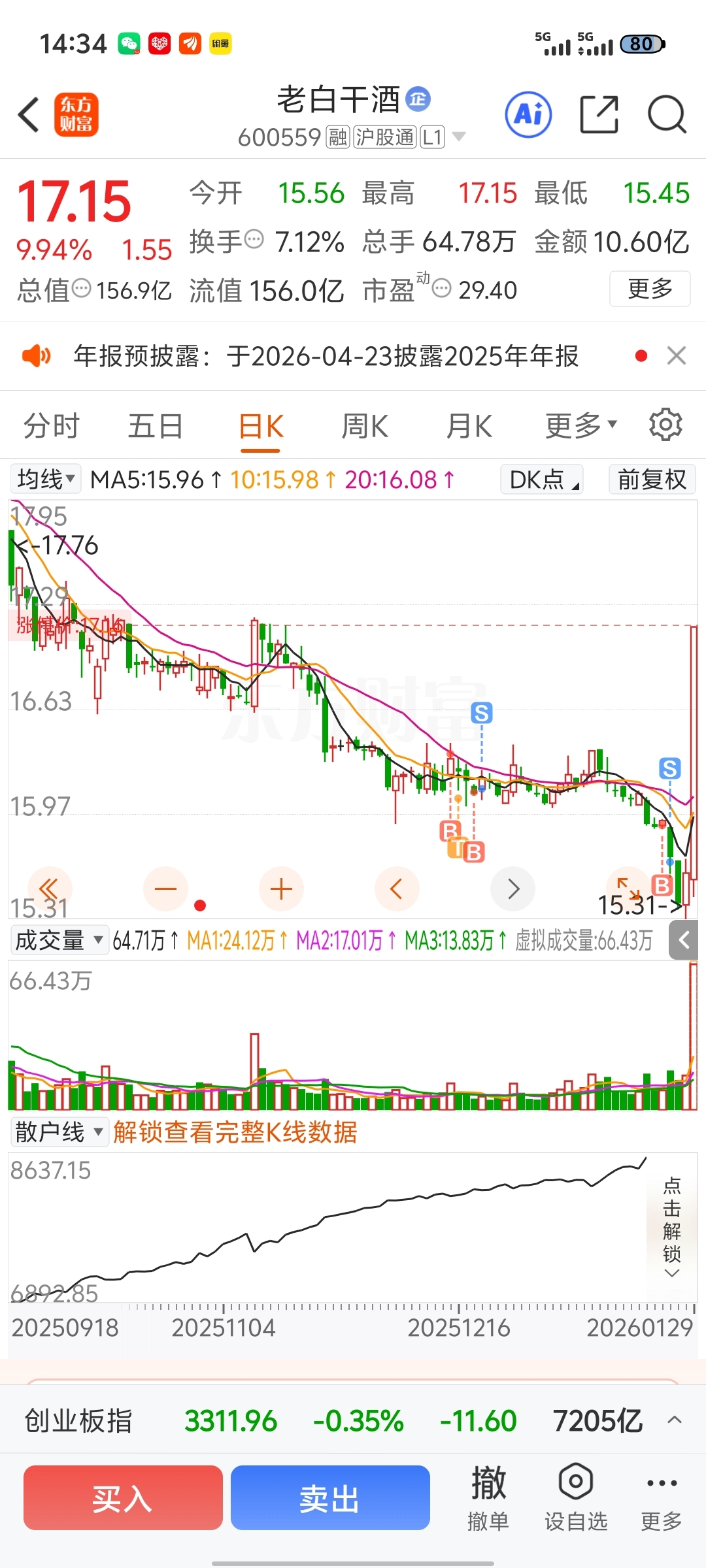Tap the MA5:15.96 value

coord(147,480)
